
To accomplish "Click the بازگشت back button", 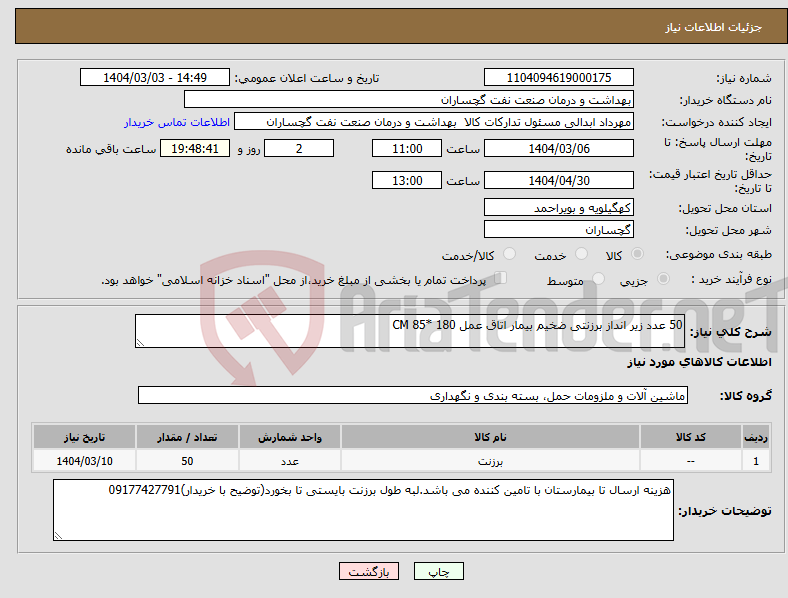I will point(369,571).
